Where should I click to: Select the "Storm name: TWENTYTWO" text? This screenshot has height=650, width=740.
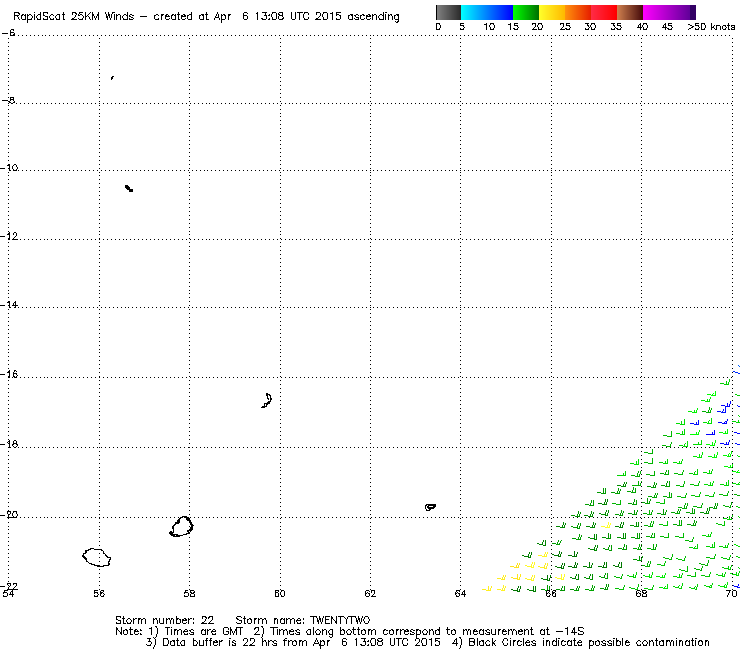[x=303, y=620]
